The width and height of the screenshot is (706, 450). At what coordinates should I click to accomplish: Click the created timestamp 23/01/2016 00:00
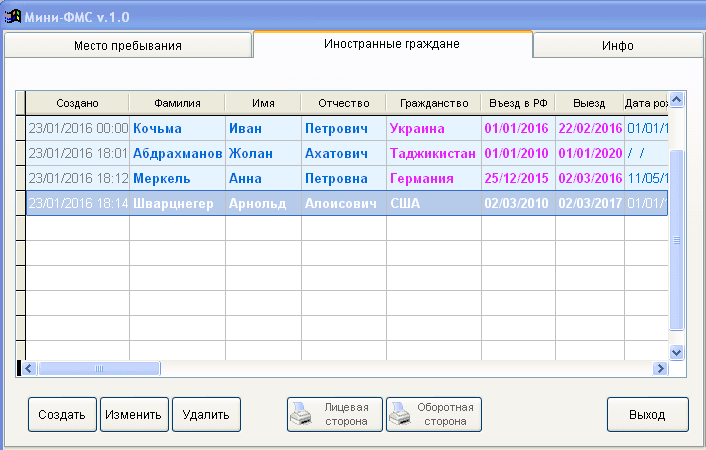point(78,128)
